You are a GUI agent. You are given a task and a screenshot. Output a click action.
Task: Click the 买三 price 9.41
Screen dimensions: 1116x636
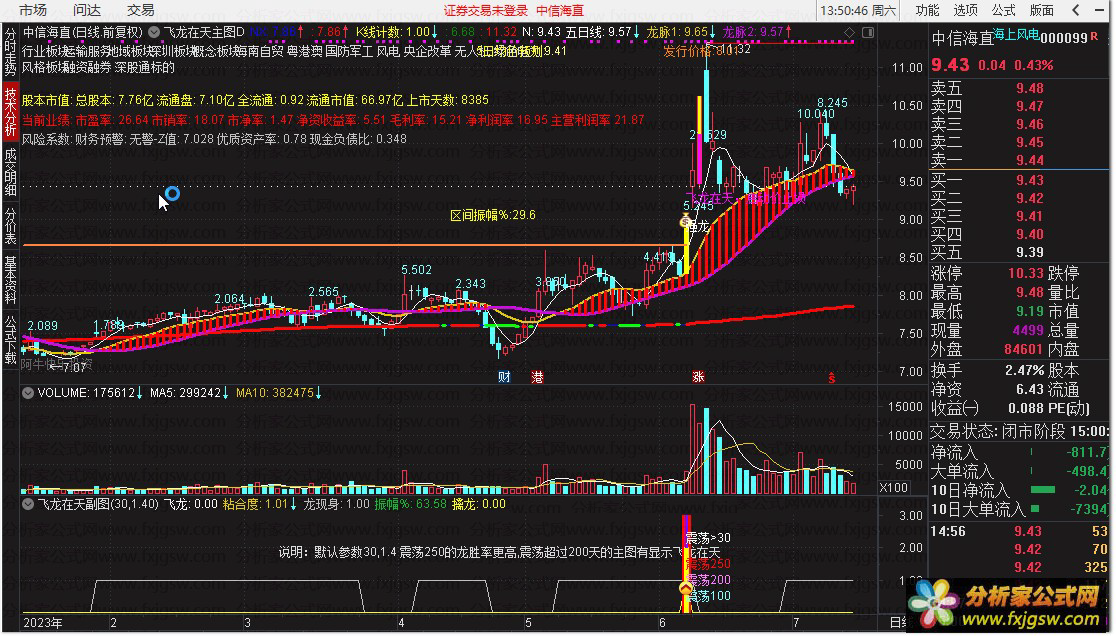tap(1030, 216)
